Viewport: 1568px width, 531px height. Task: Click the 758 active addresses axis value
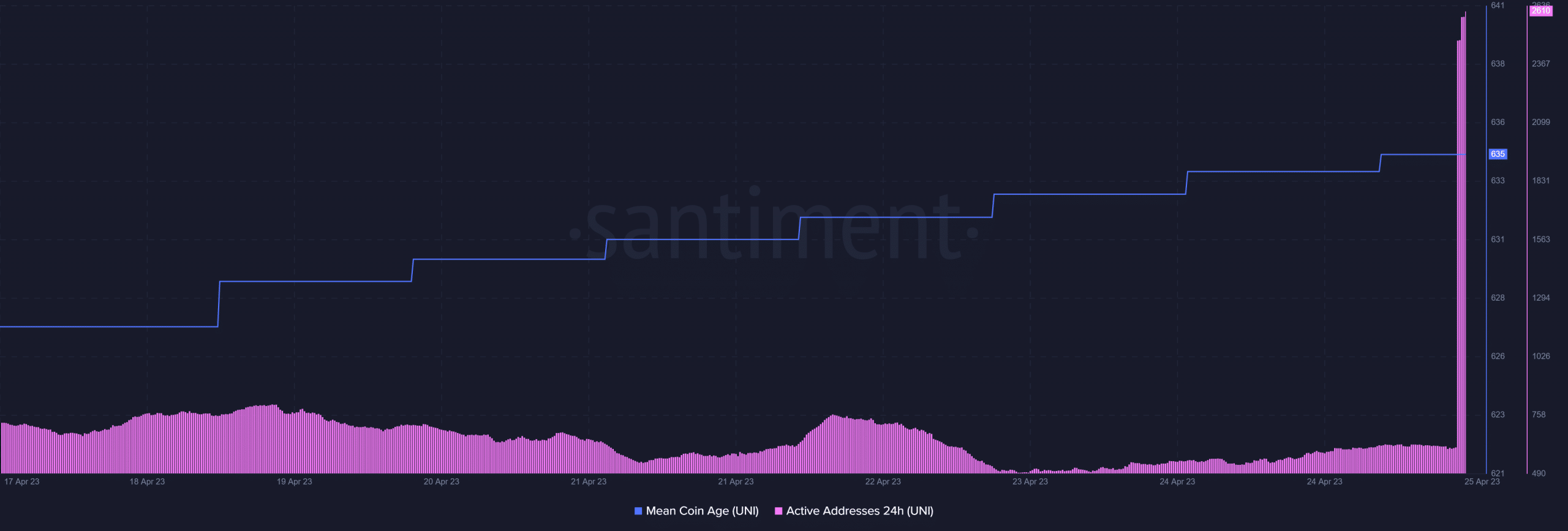coord(1539,415)
